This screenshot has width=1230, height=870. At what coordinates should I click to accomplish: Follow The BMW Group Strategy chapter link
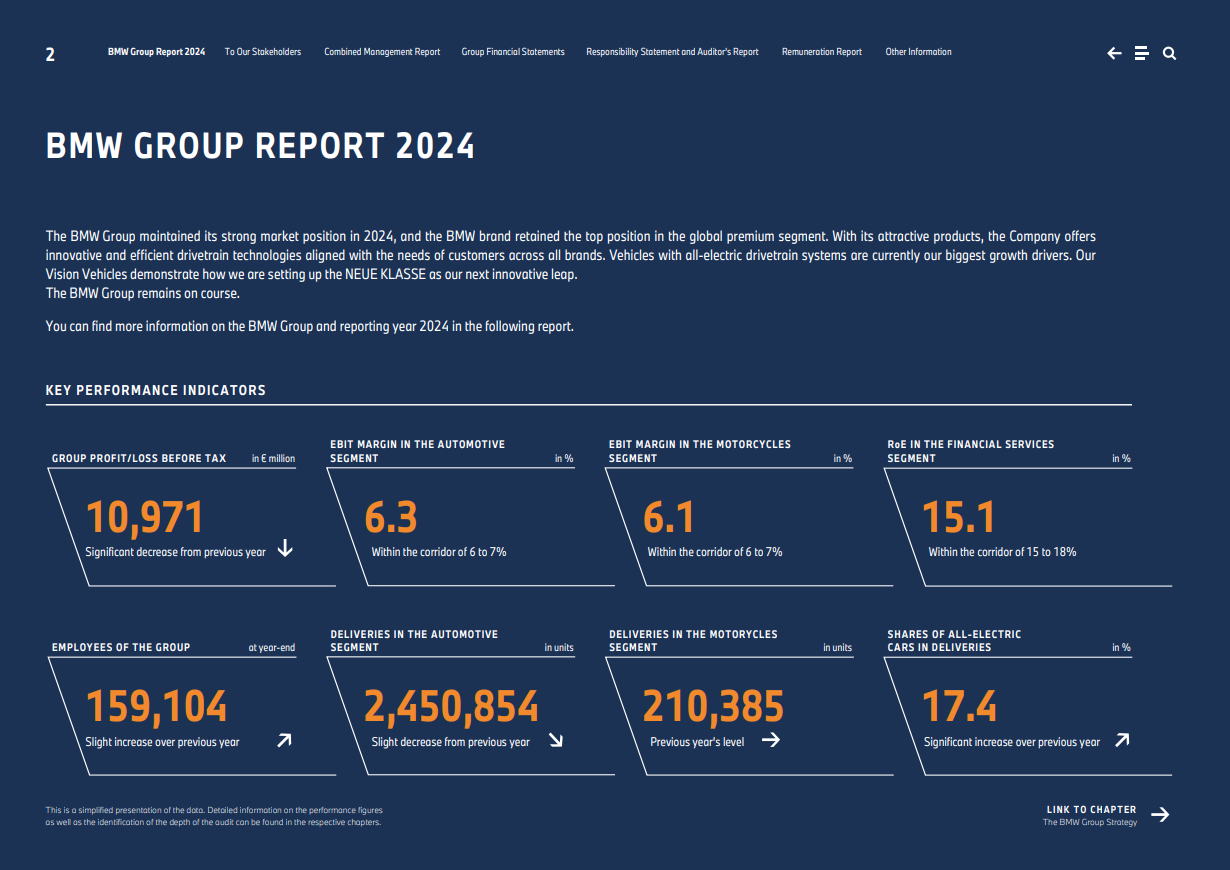coord(1089,823)
